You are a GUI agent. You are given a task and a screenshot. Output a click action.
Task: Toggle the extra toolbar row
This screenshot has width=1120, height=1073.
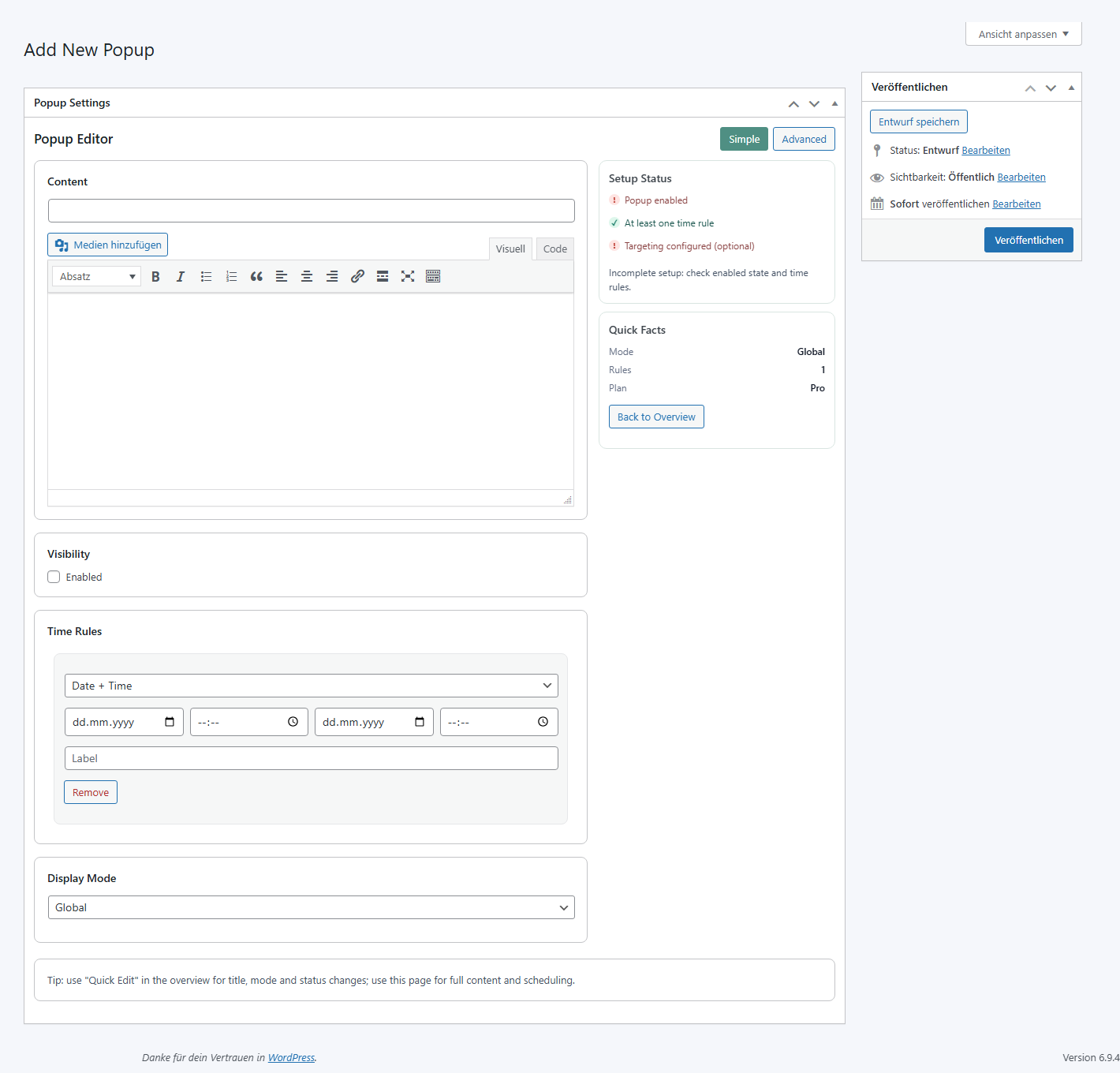click(x=433, y=276)
